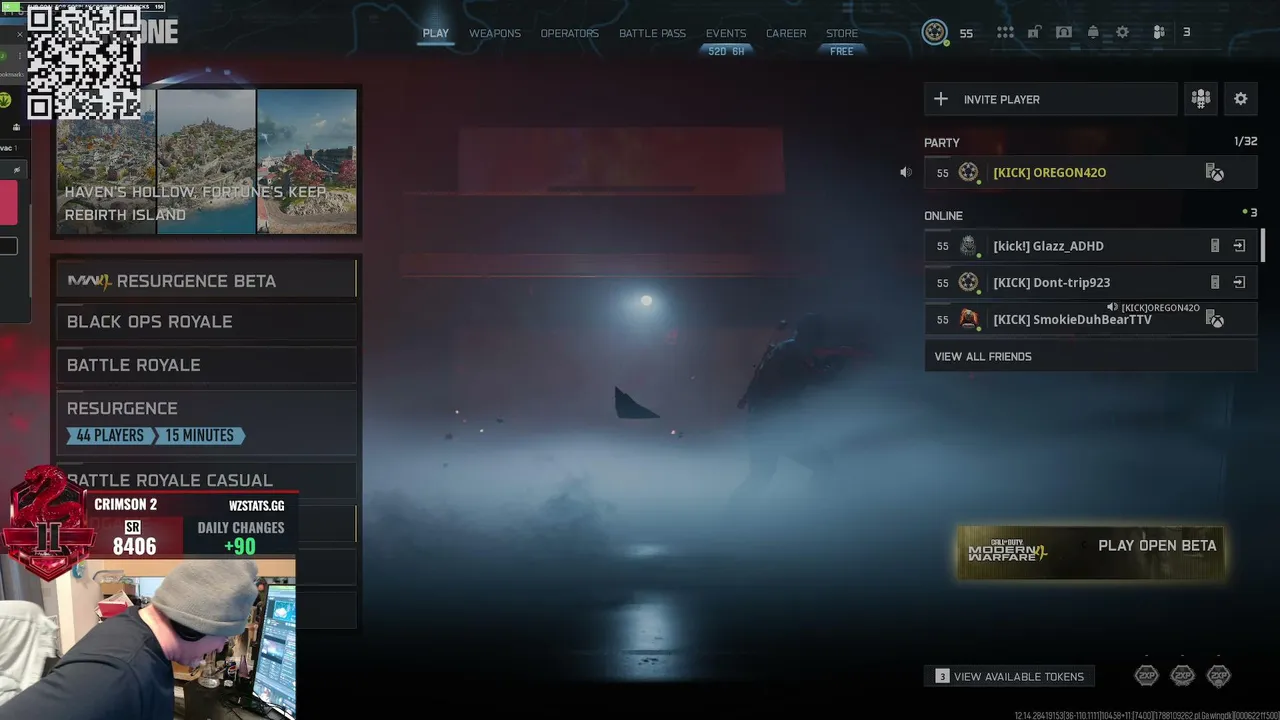This screenshot has height=720, width=1280.
Task: Click Dont-trip923's avatar emblem
Action: click(968, 283)
